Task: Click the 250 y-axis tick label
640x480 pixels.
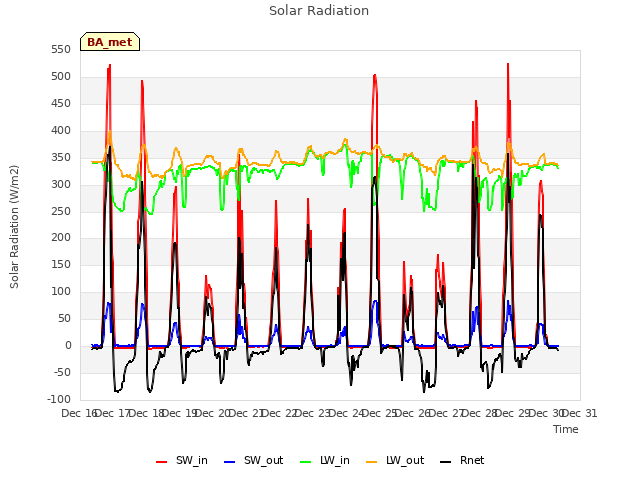Action: point(61,211)
